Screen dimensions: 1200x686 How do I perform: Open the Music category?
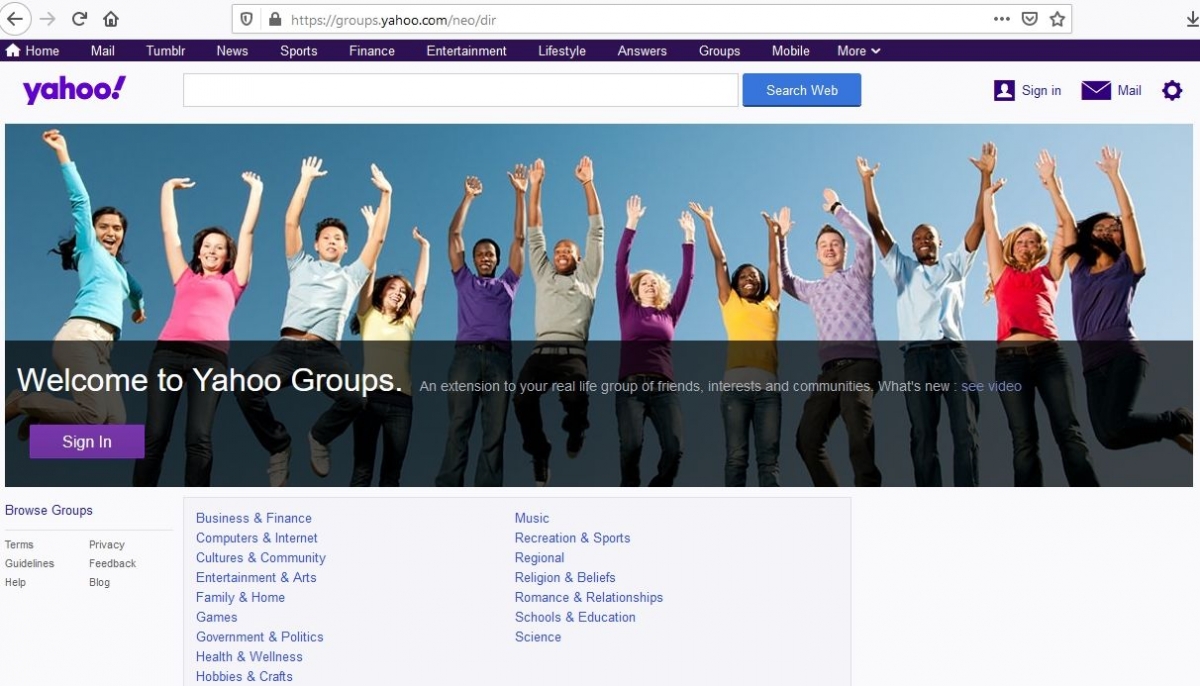(x=532, y=518)
